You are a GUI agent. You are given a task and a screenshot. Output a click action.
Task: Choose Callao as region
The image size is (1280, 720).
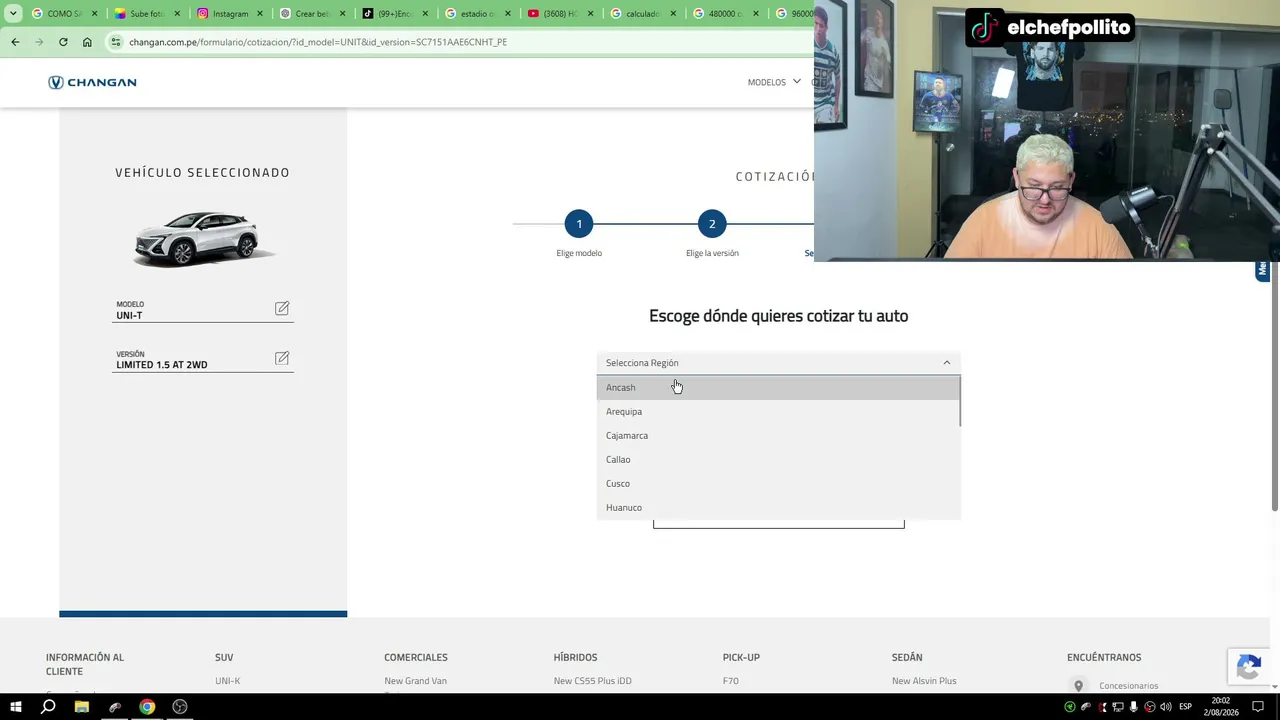[x=778, y=459]
